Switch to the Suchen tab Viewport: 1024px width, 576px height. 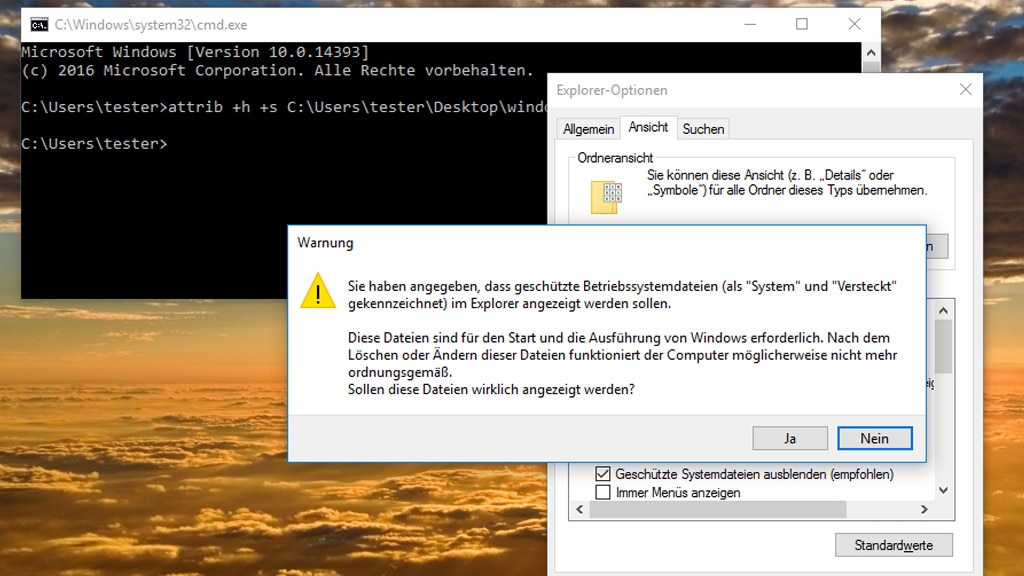[x=703, y=128]
